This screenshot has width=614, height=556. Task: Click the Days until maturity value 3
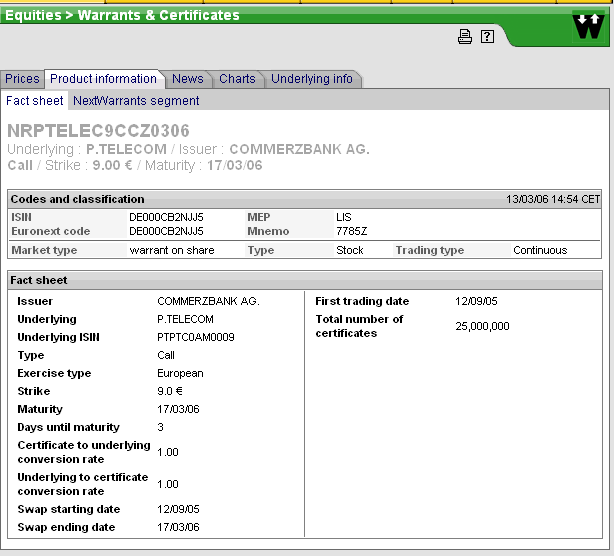pos(160,427)
